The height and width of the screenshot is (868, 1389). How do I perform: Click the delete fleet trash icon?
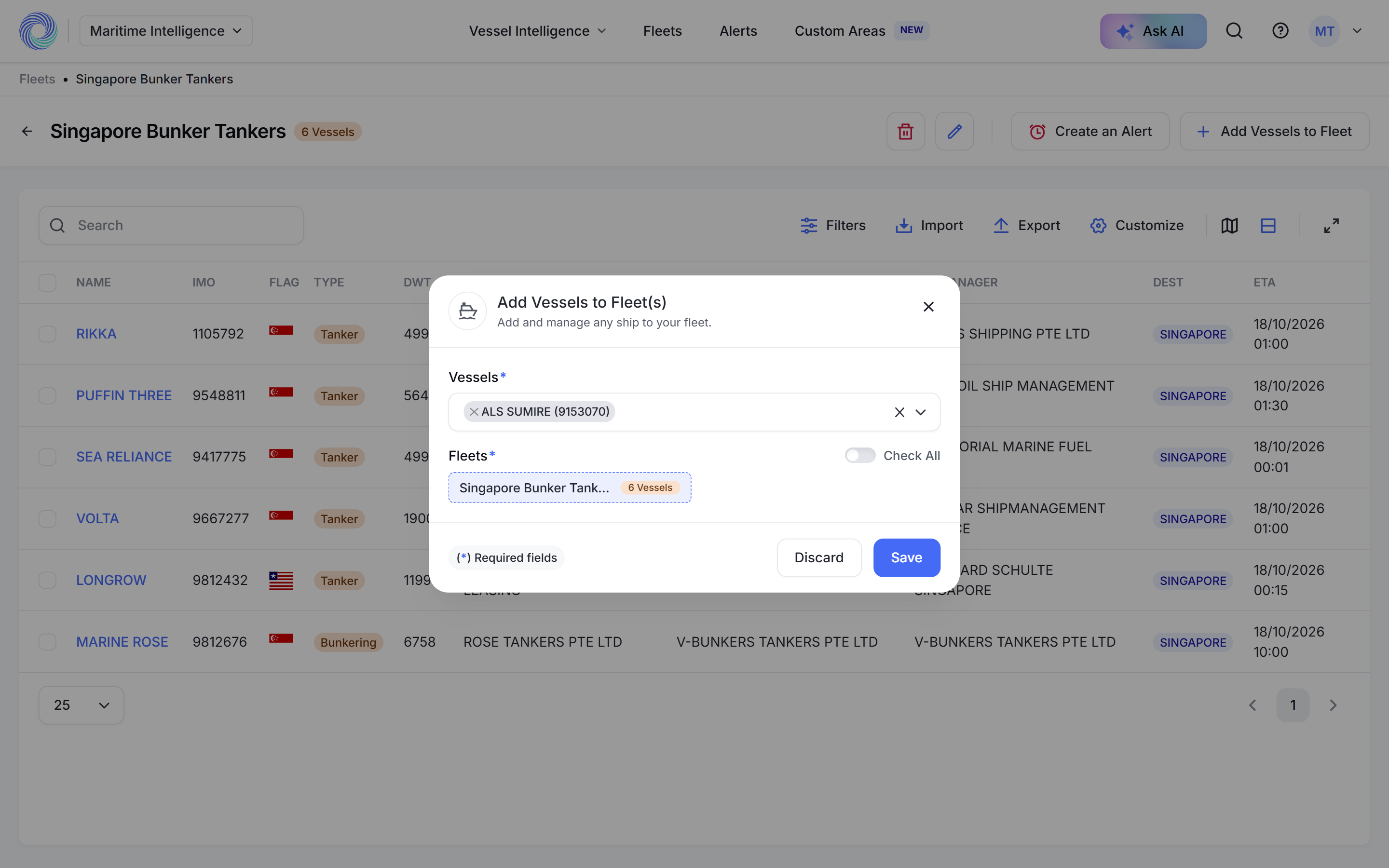(906, 132)
